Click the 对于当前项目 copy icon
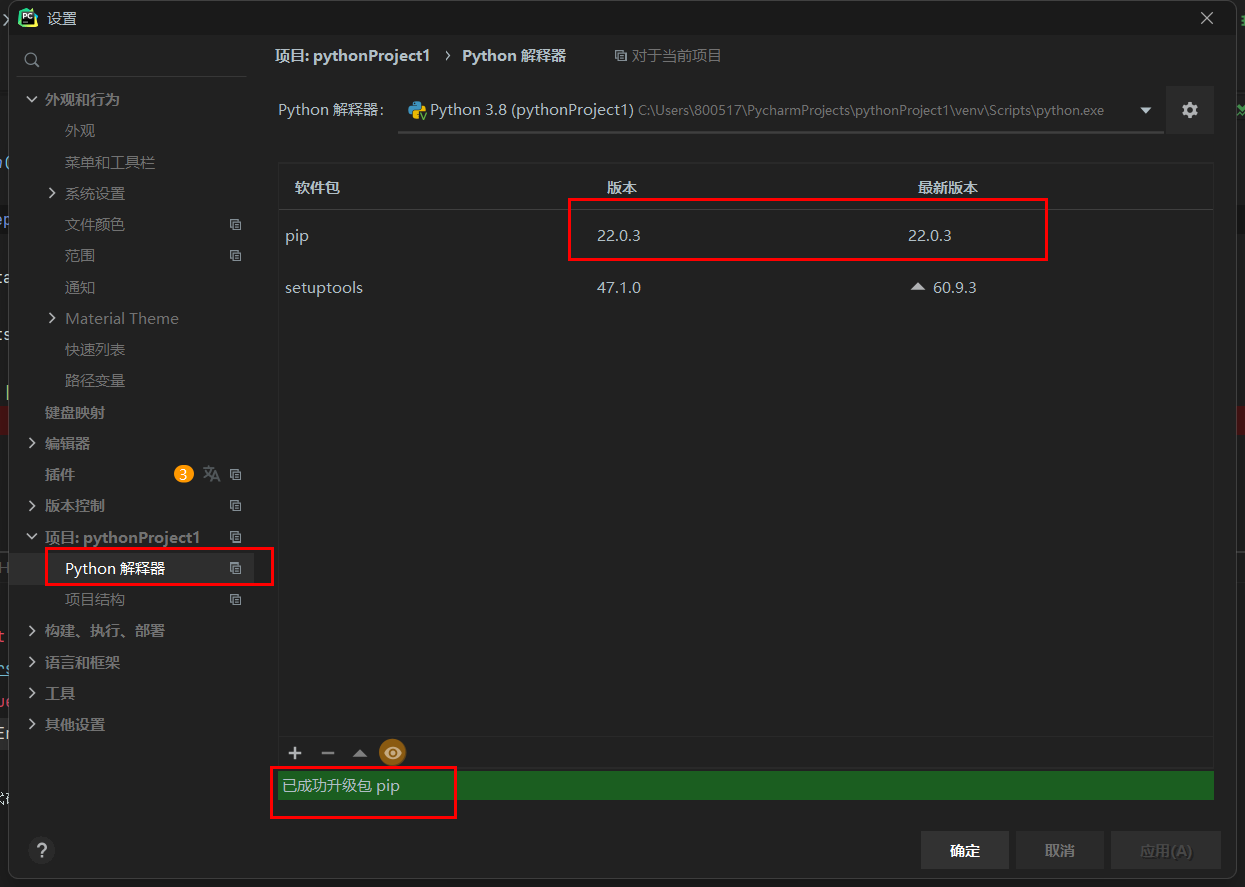This screenshot has width=1245, height=887. 621,56
